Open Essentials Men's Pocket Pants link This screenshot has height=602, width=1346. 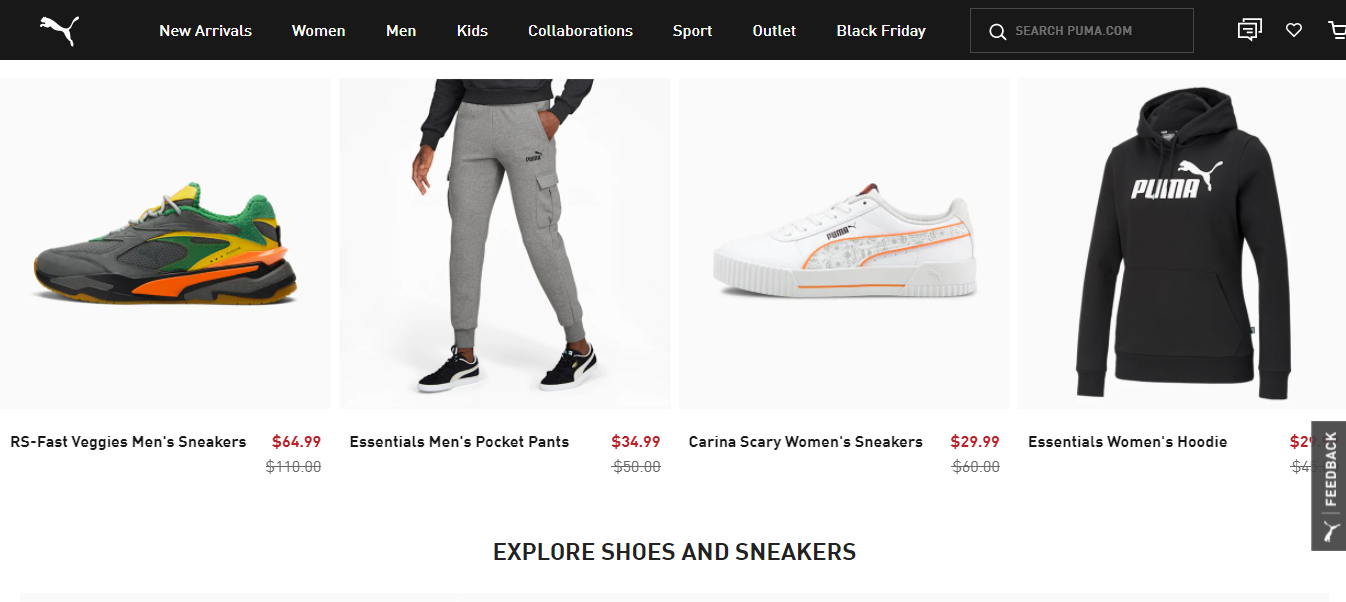[459, 442]
